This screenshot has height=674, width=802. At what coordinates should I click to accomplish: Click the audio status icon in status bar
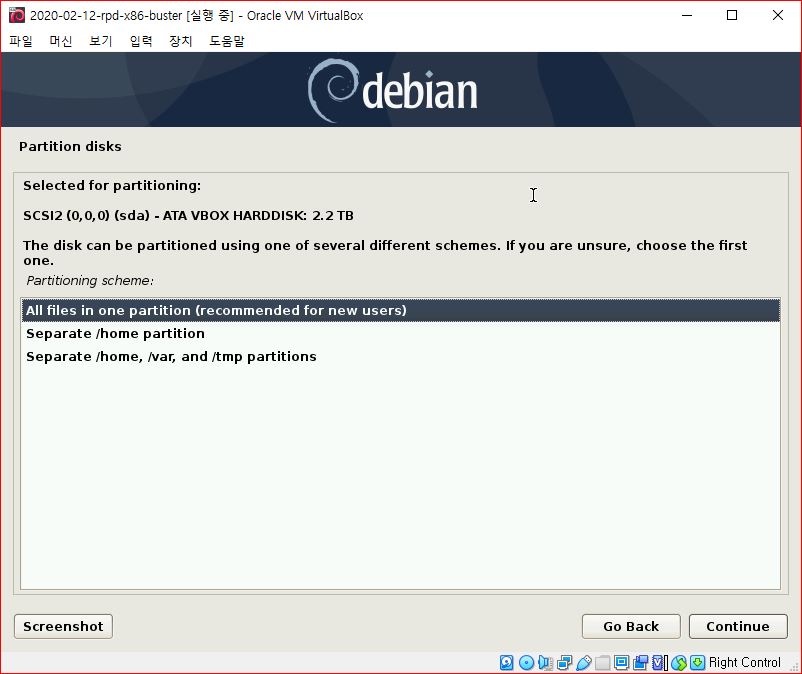pyautogui.click(x=545, y=662)
